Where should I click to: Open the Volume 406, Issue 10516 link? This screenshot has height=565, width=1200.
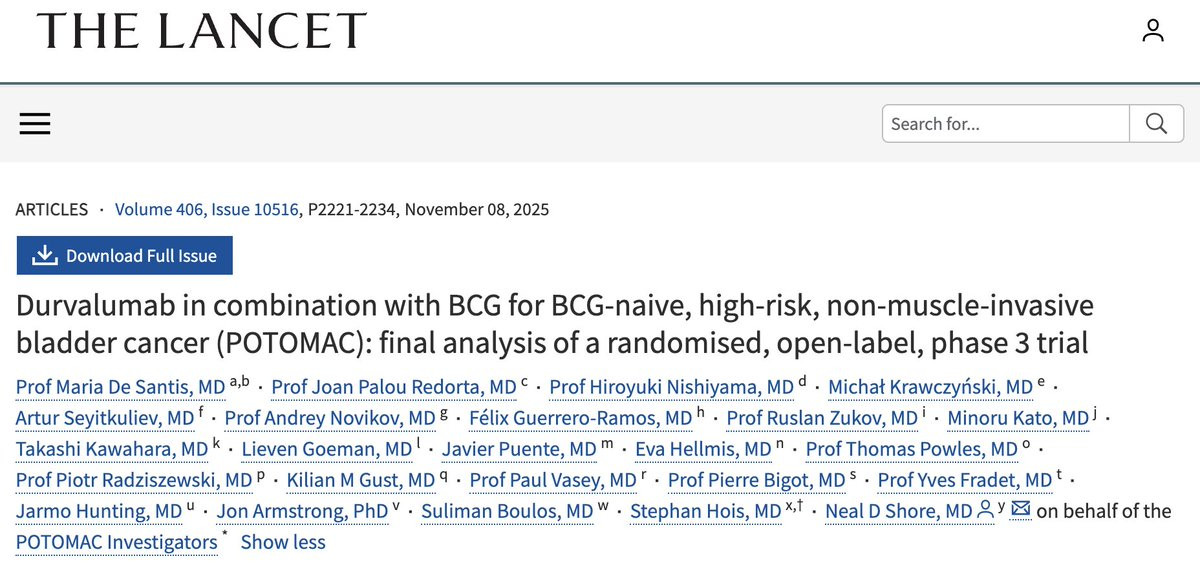click(213, 210)
